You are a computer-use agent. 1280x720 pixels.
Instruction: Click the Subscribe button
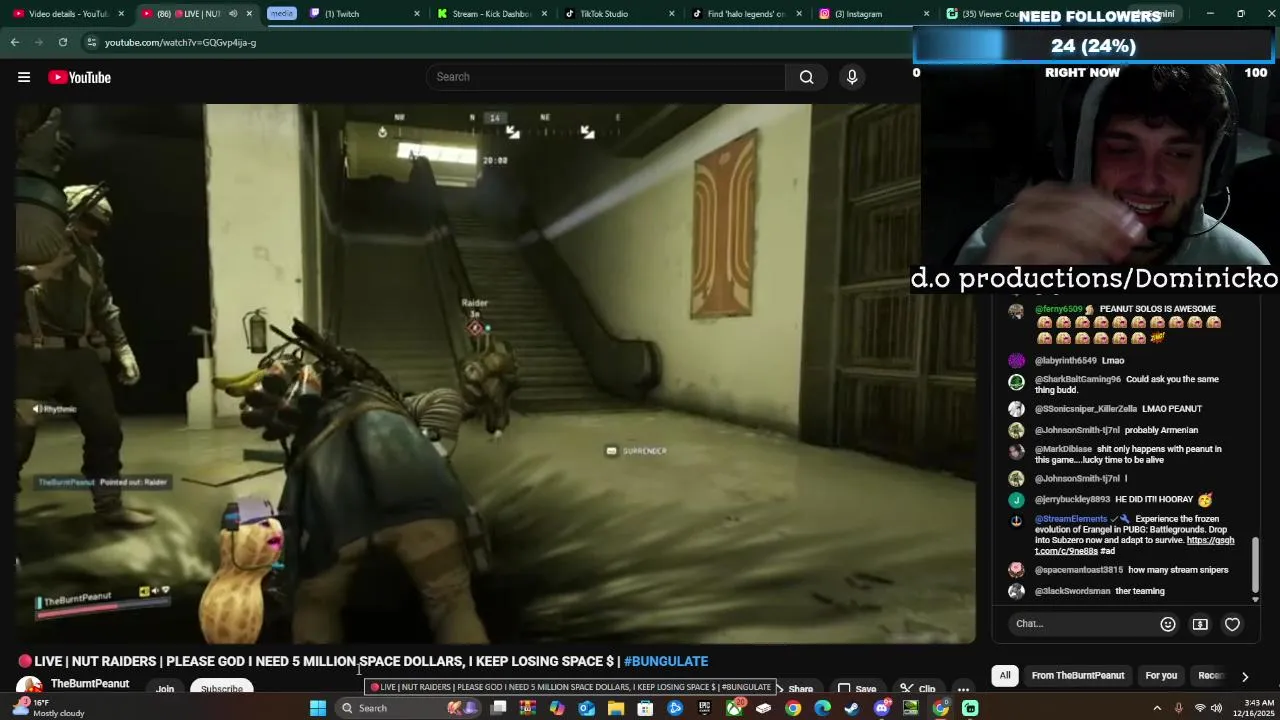(222, 688)
